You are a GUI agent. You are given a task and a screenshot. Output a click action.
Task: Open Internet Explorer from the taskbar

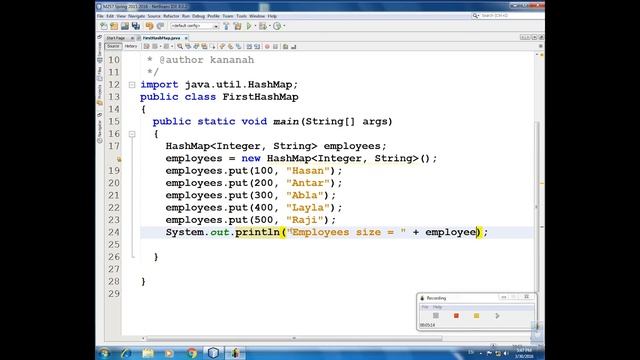click(126, 353)
